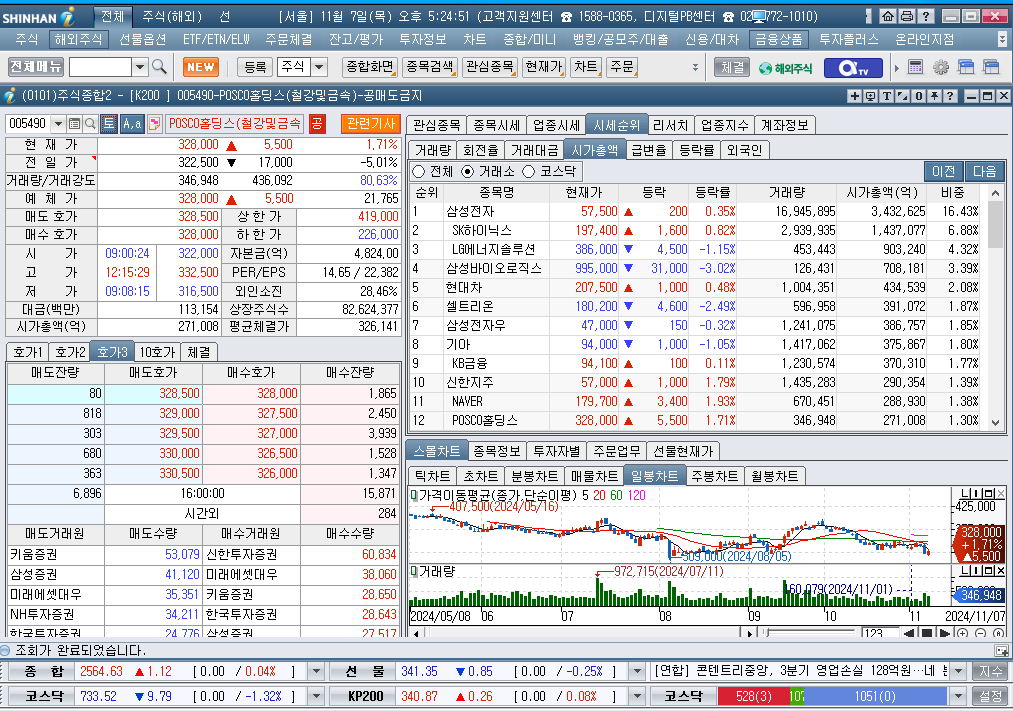
Task: Open the 선물 ticker dropdown
Action: [x=637, y=672]
